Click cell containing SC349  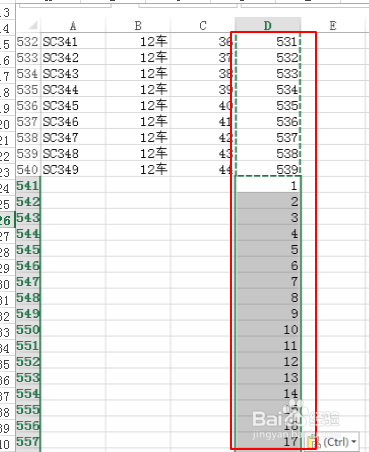pos(73,169)
